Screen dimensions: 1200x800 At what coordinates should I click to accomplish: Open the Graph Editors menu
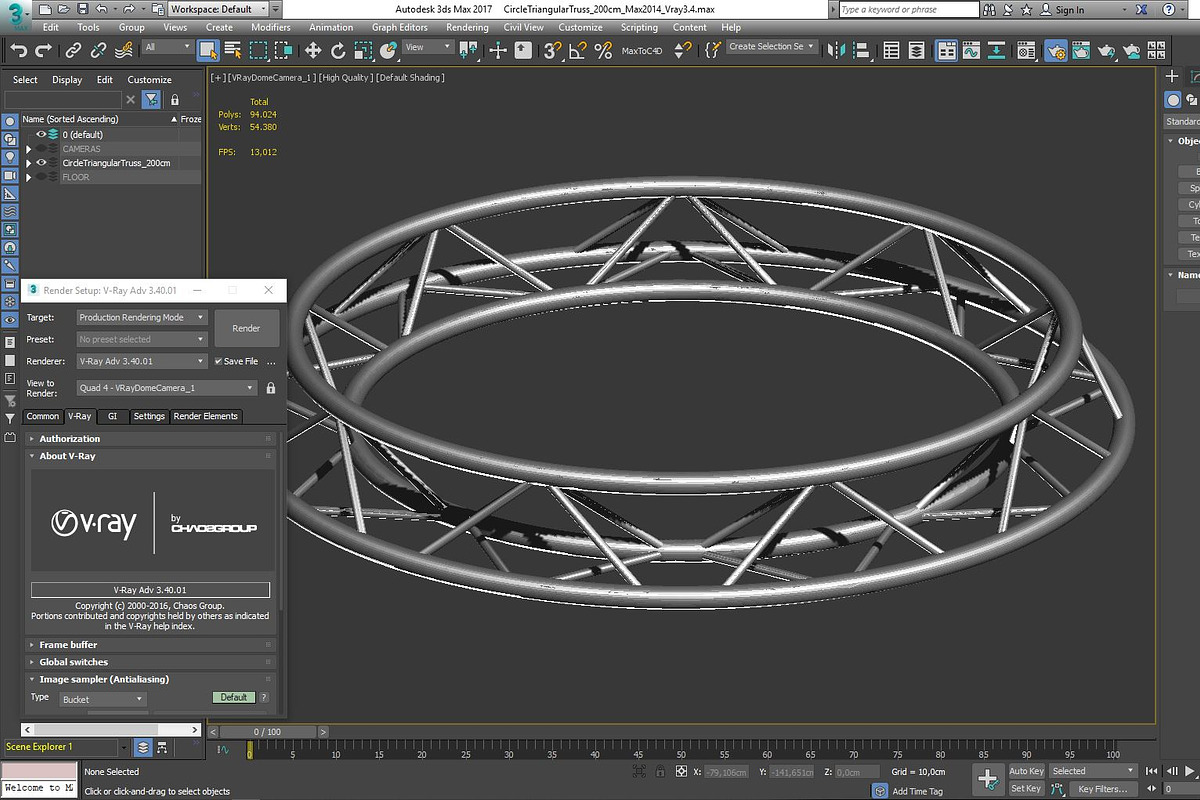pos(400,27)
